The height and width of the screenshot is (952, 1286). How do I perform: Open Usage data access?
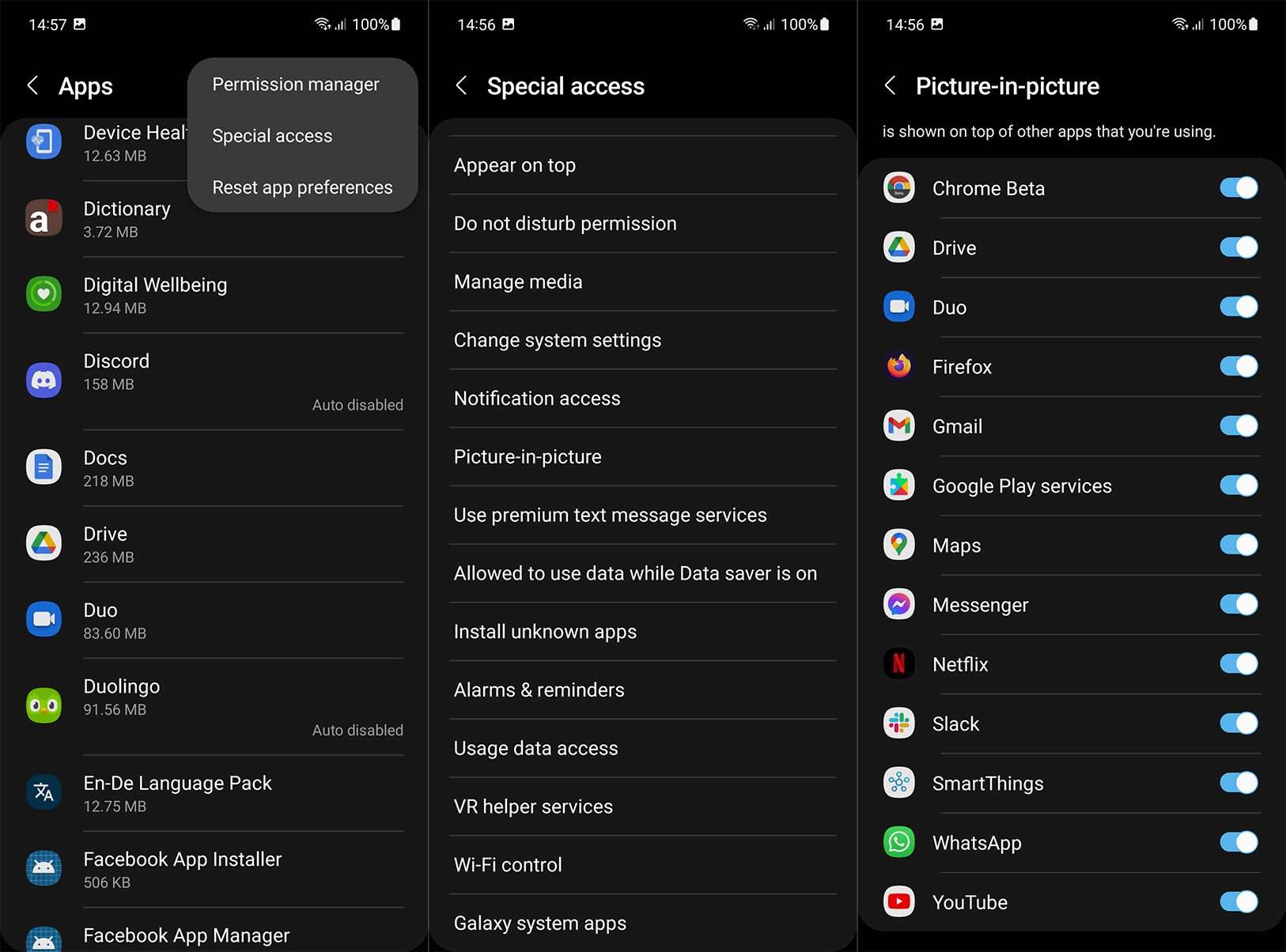click(x=643, y=748)
